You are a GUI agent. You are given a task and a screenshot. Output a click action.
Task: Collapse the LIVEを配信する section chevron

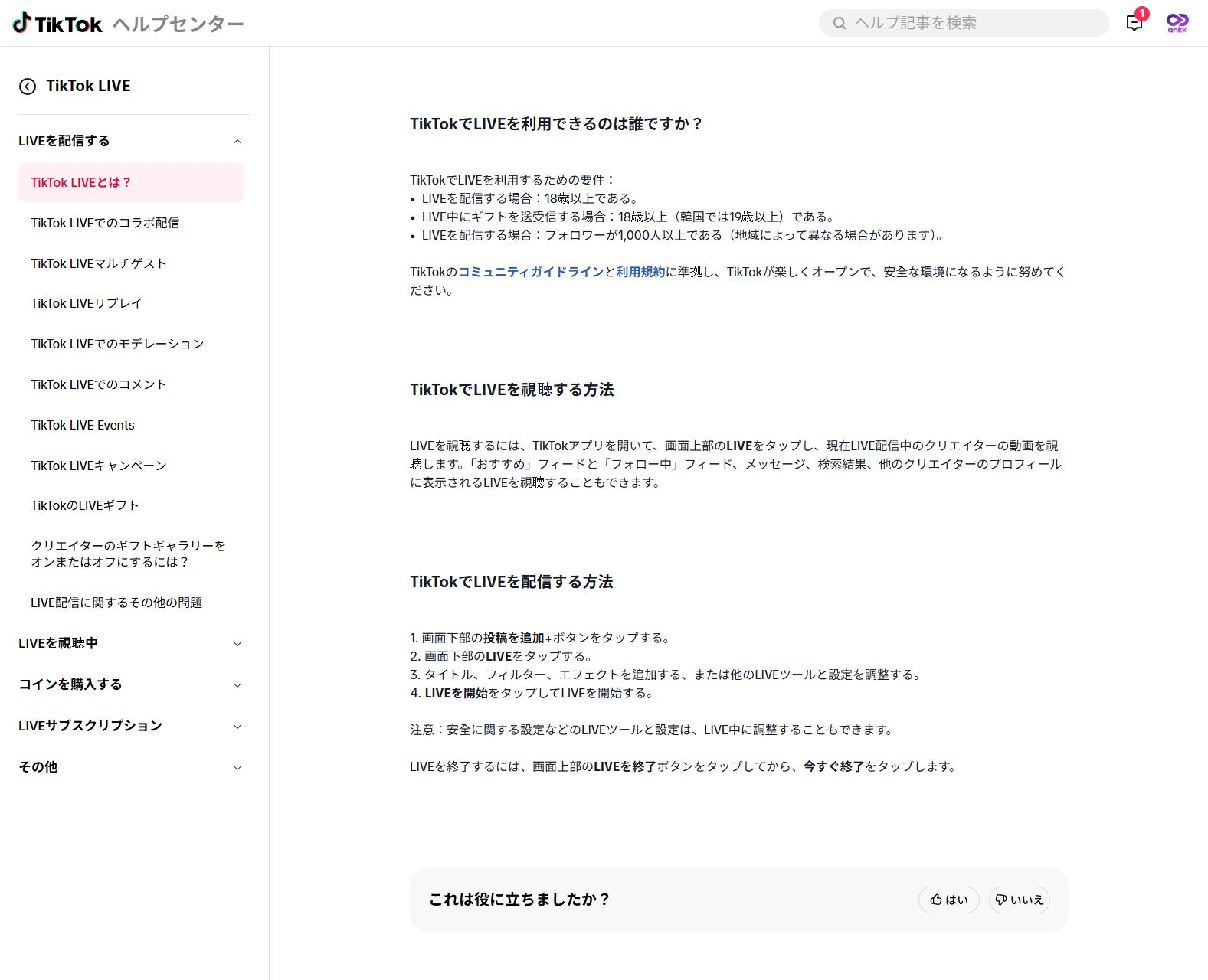237,142
